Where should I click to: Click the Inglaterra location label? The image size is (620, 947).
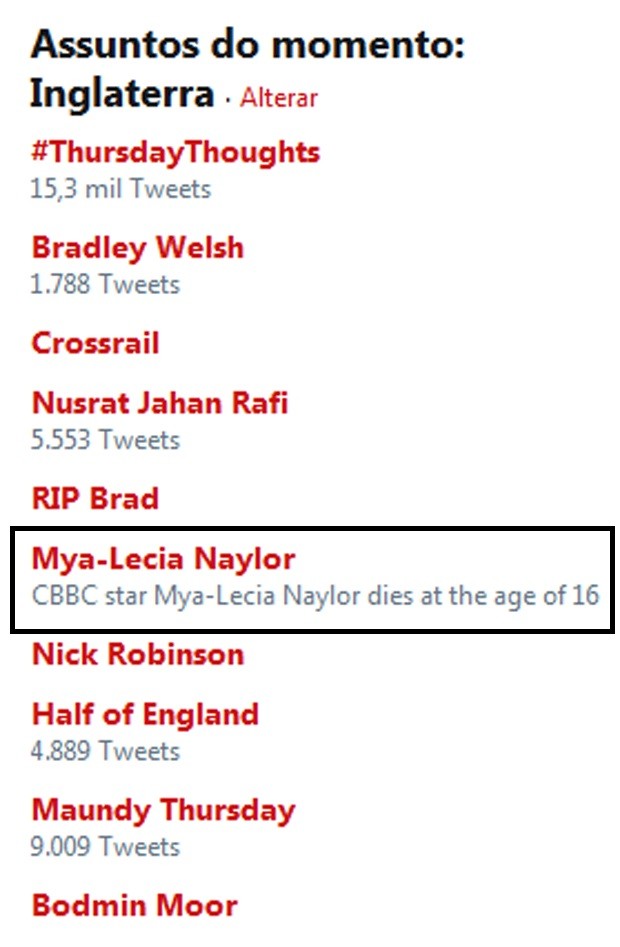tap(123, 95)
